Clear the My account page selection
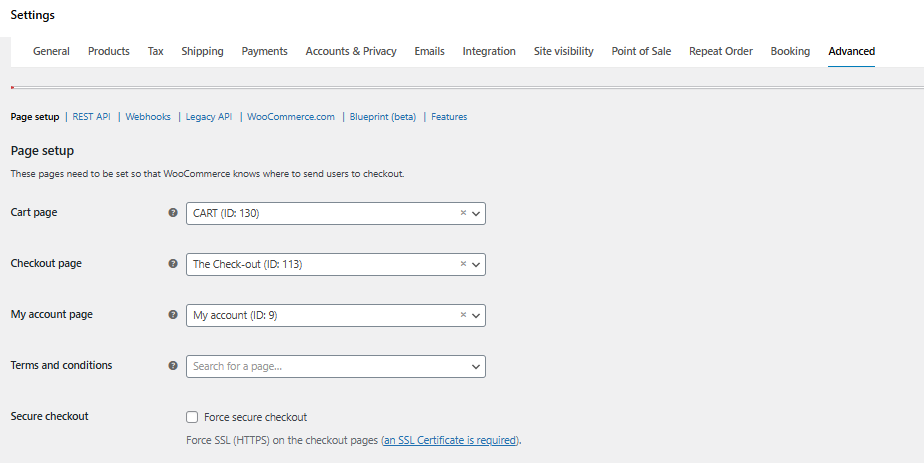 (x=463, y=315)
